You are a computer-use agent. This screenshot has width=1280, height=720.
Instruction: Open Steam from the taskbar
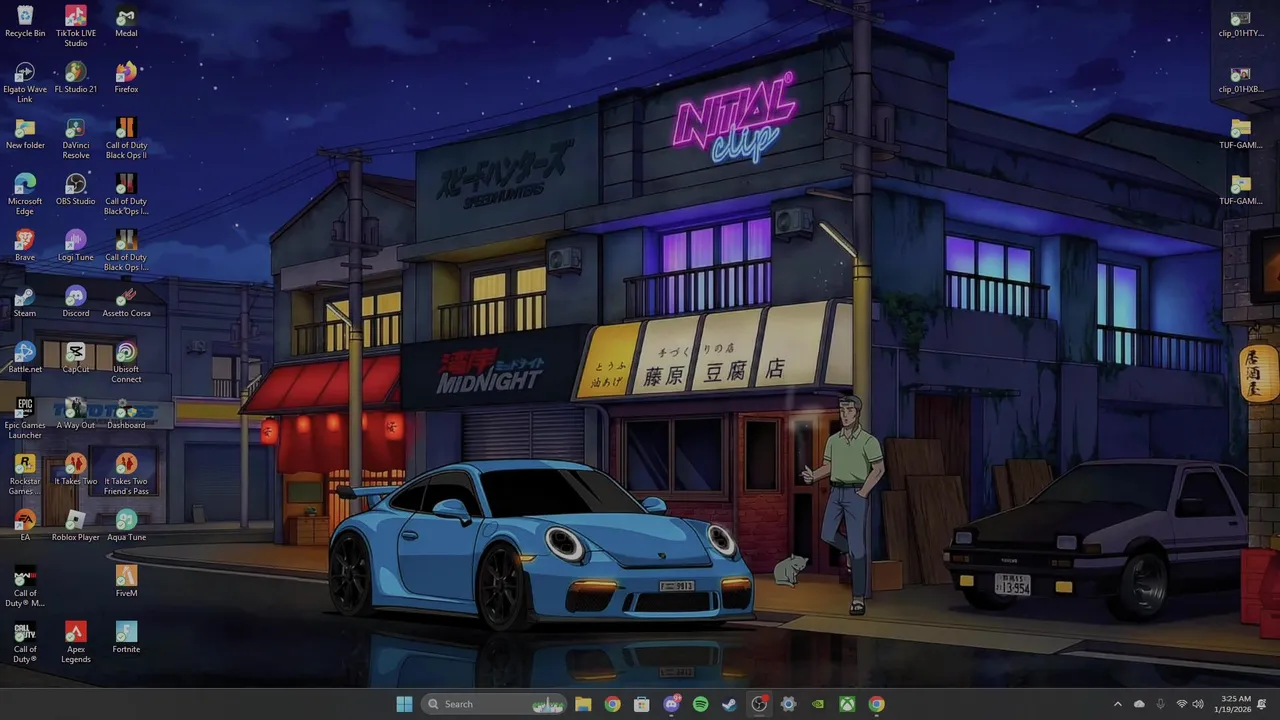(x=729, y=704)
